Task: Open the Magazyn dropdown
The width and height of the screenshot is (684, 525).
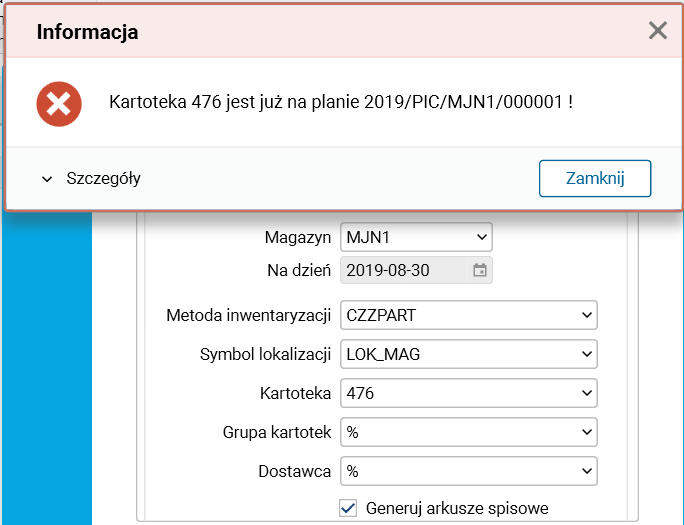Action: (416, 237)
